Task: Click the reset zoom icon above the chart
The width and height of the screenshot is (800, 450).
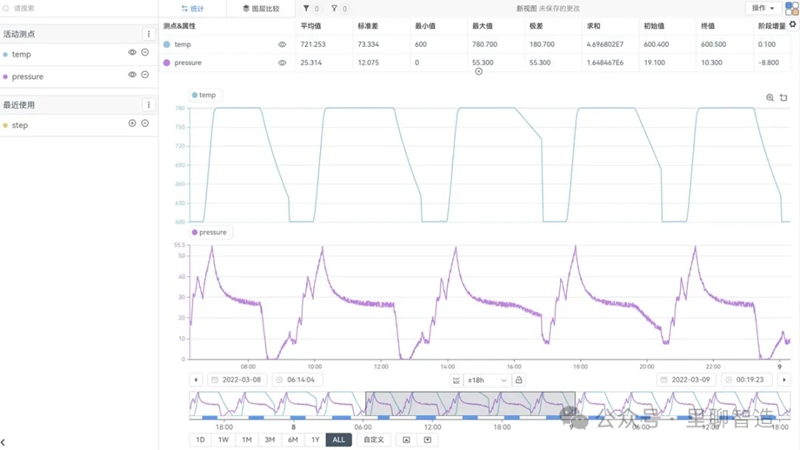Action: (x=784, y=98)
